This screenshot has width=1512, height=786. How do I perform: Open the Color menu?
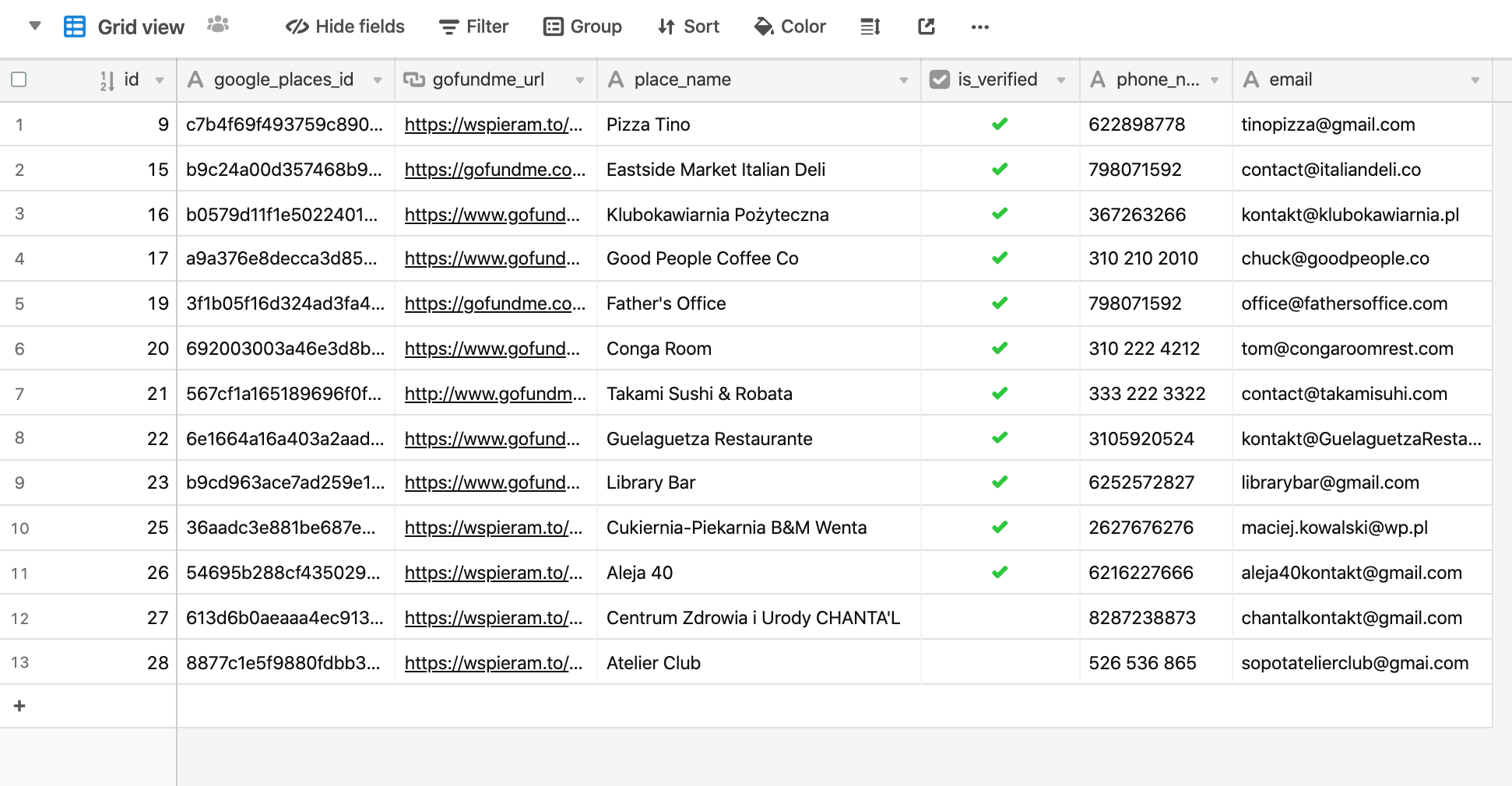coord(789,26)
